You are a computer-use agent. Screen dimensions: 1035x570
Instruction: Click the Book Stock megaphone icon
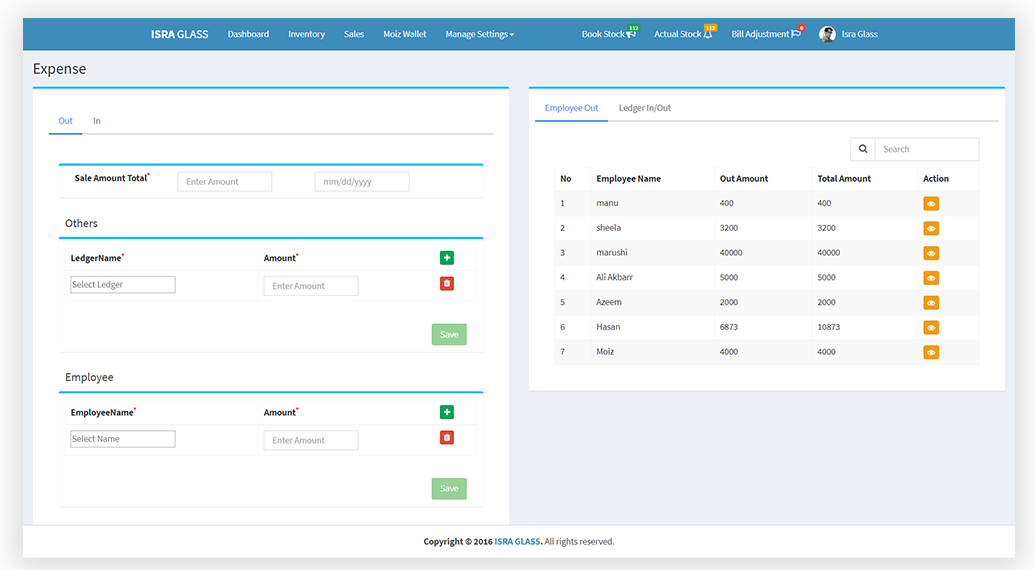tap(630, 34)
